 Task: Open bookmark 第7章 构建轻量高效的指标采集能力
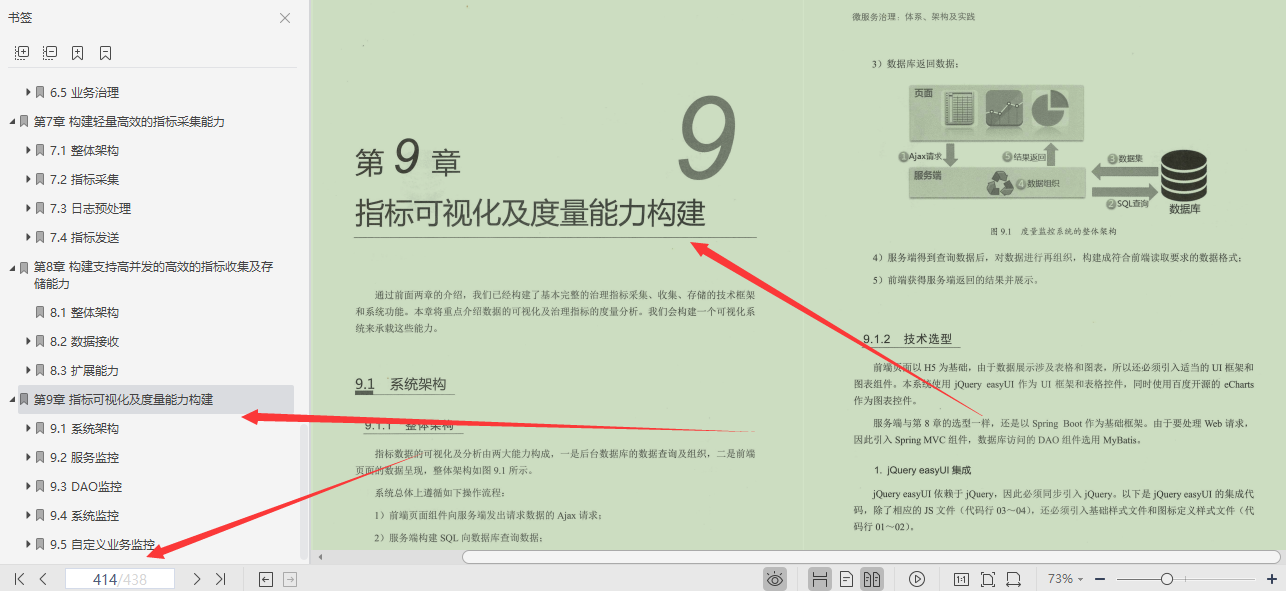click(129, 121)
